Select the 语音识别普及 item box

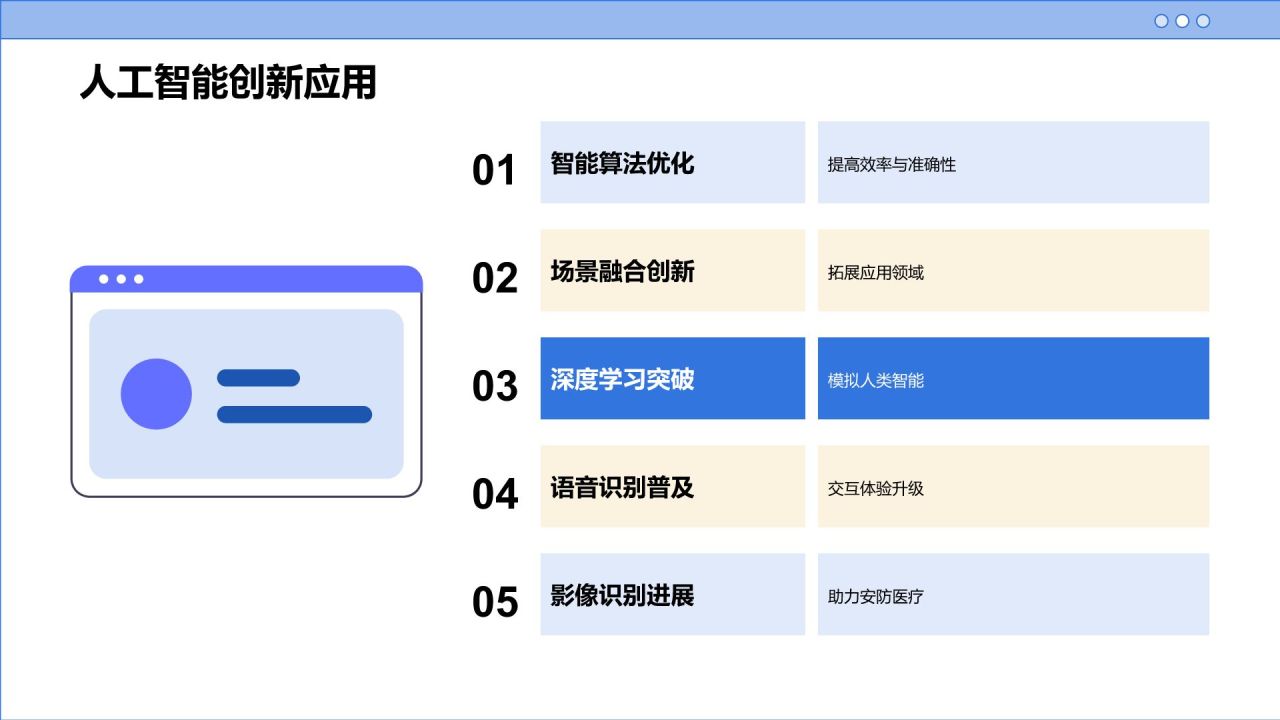[672, 487]
